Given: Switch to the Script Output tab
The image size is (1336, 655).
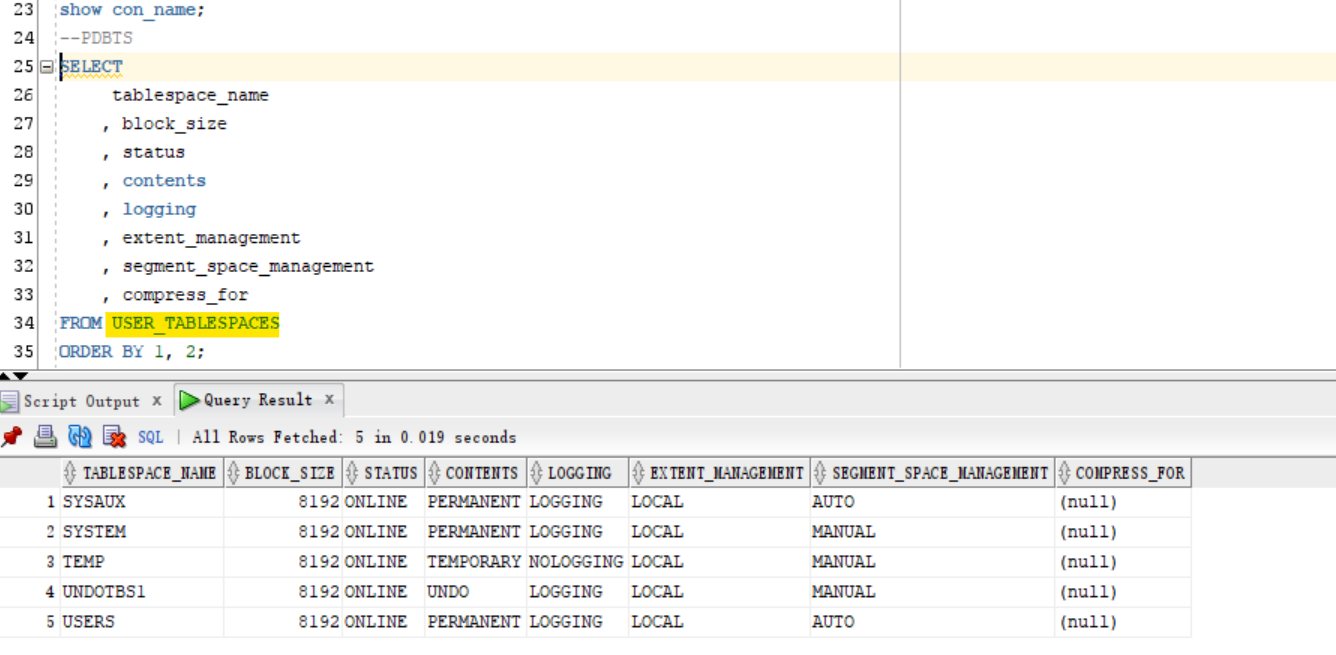Looking at the screenshot, I should point(81,401).
